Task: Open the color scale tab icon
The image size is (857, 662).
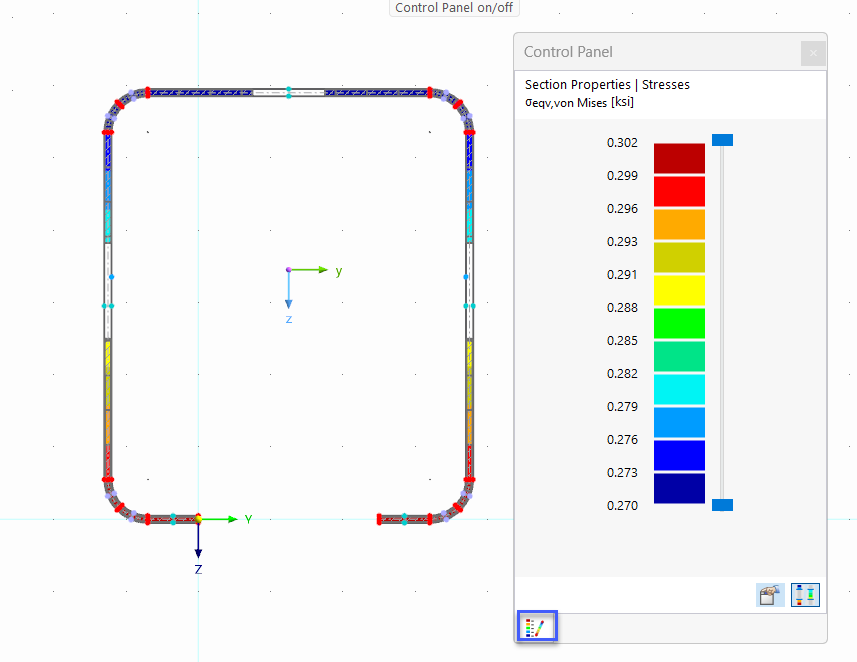Action: pyautogui.click(x=537, y=626)
